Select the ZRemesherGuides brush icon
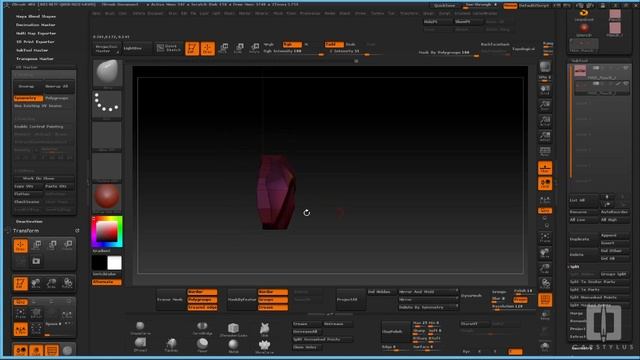Viewport: 640px width, 360px height. click(233, 329)
